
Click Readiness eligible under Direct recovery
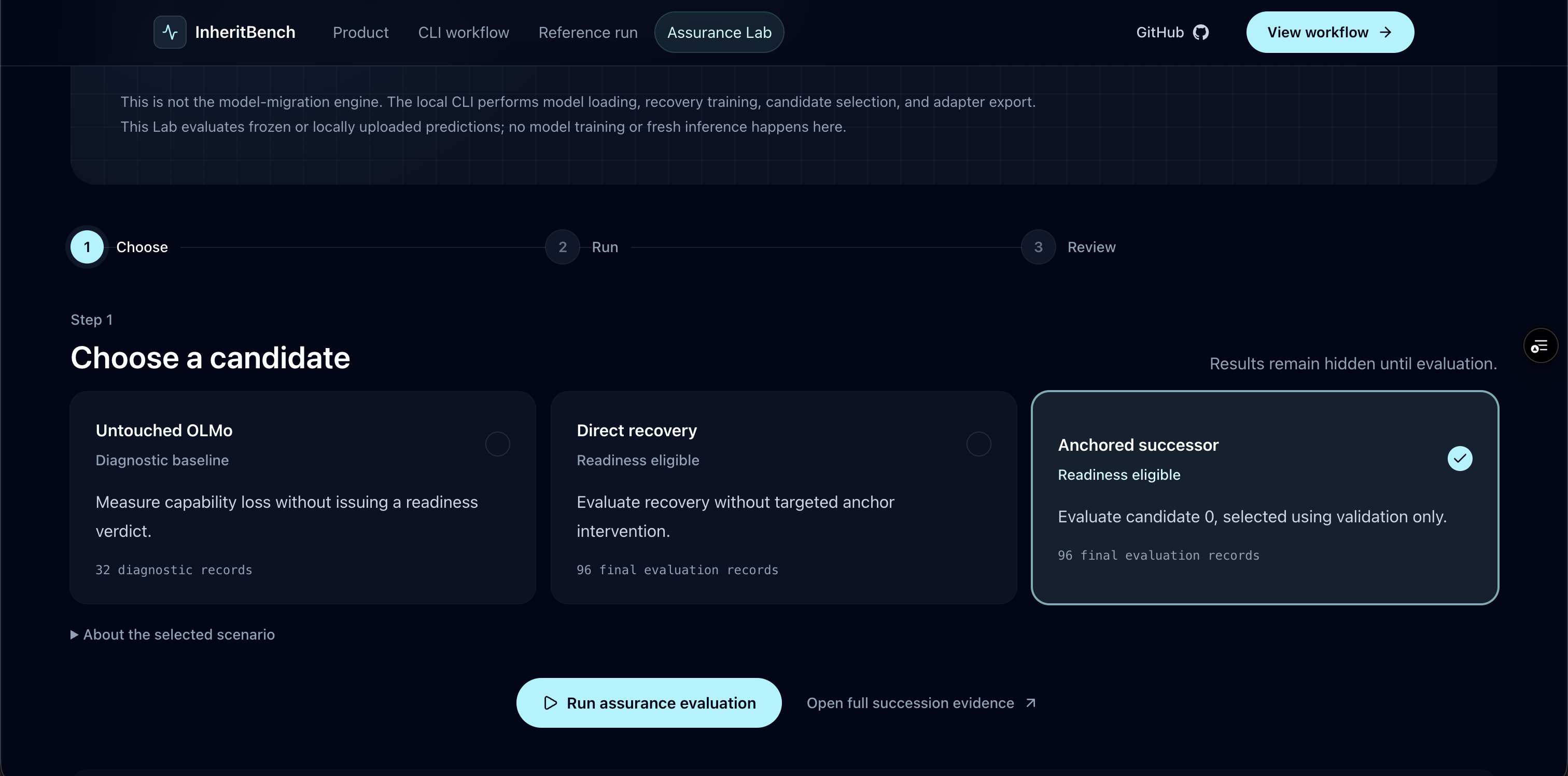638,461
